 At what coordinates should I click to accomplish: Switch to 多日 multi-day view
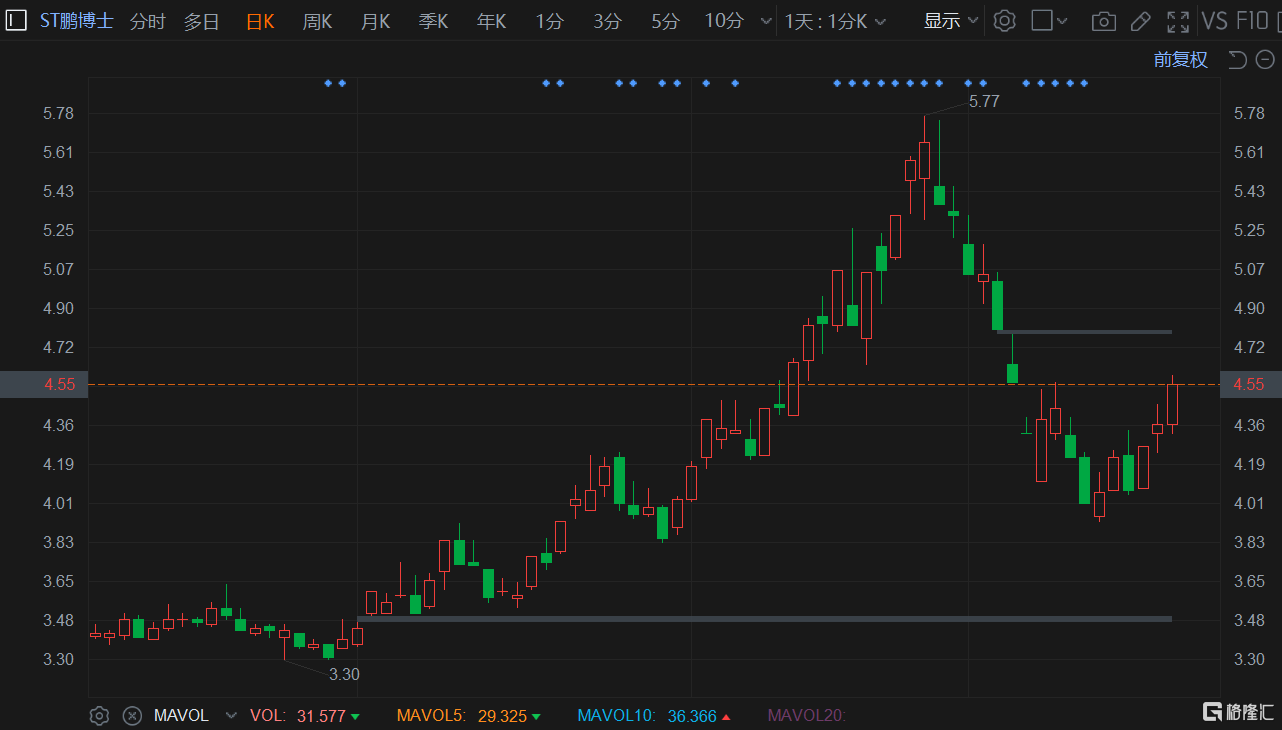point(202,21)
